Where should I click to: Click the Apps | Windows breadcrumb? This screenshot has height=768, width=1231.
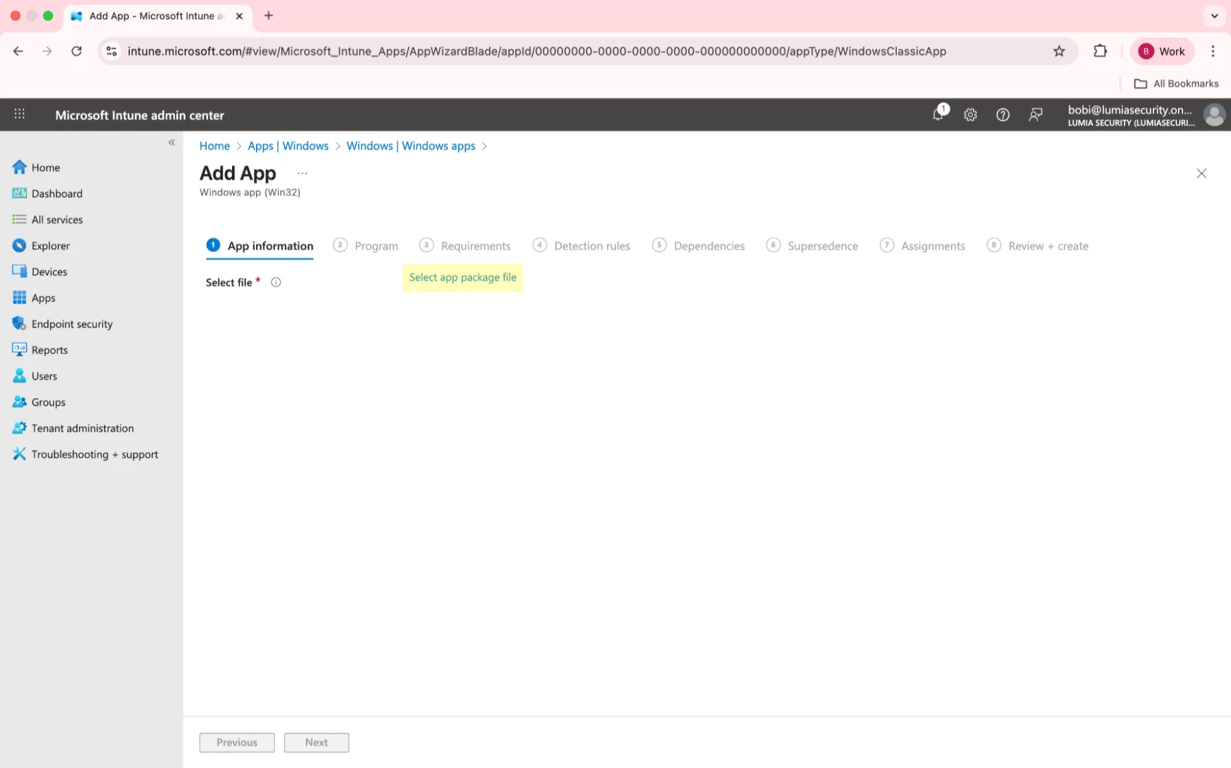pyautogui.click(x=288, y=146)
